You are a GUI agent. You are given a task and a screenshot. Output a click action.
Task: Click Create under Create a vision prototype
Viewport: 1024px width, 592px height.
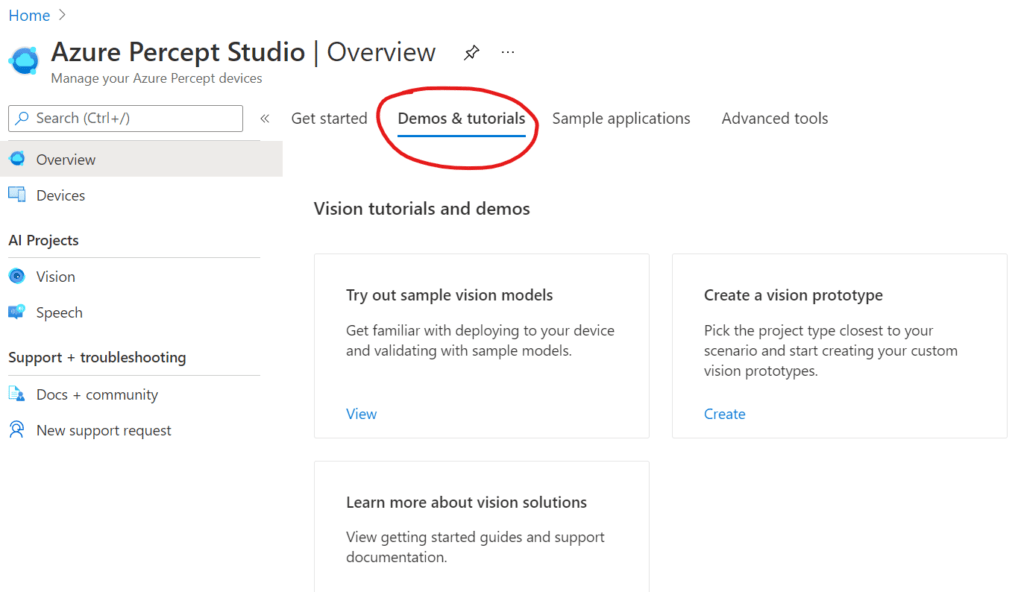click(x=724, y=413)
